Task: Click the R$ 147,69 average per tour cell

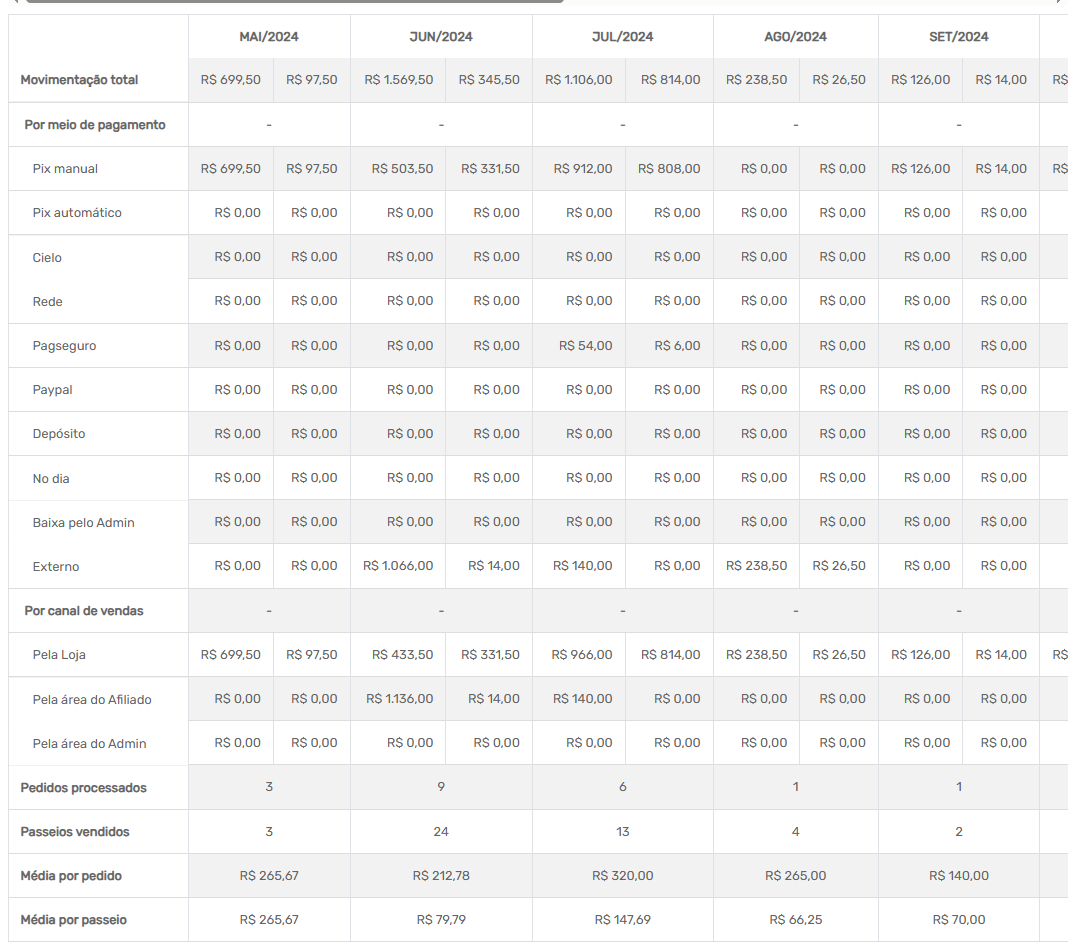Action: click(623, 919)
